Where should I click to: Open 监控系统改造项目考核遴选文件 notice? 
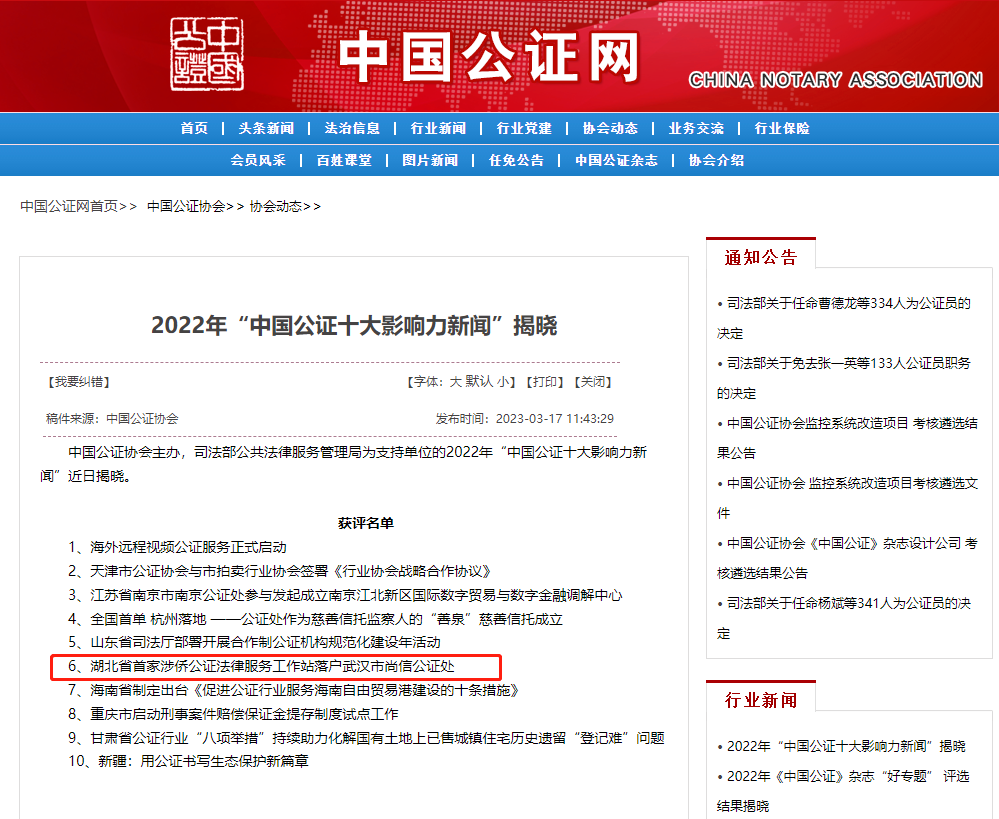click(x=847, y=498)
